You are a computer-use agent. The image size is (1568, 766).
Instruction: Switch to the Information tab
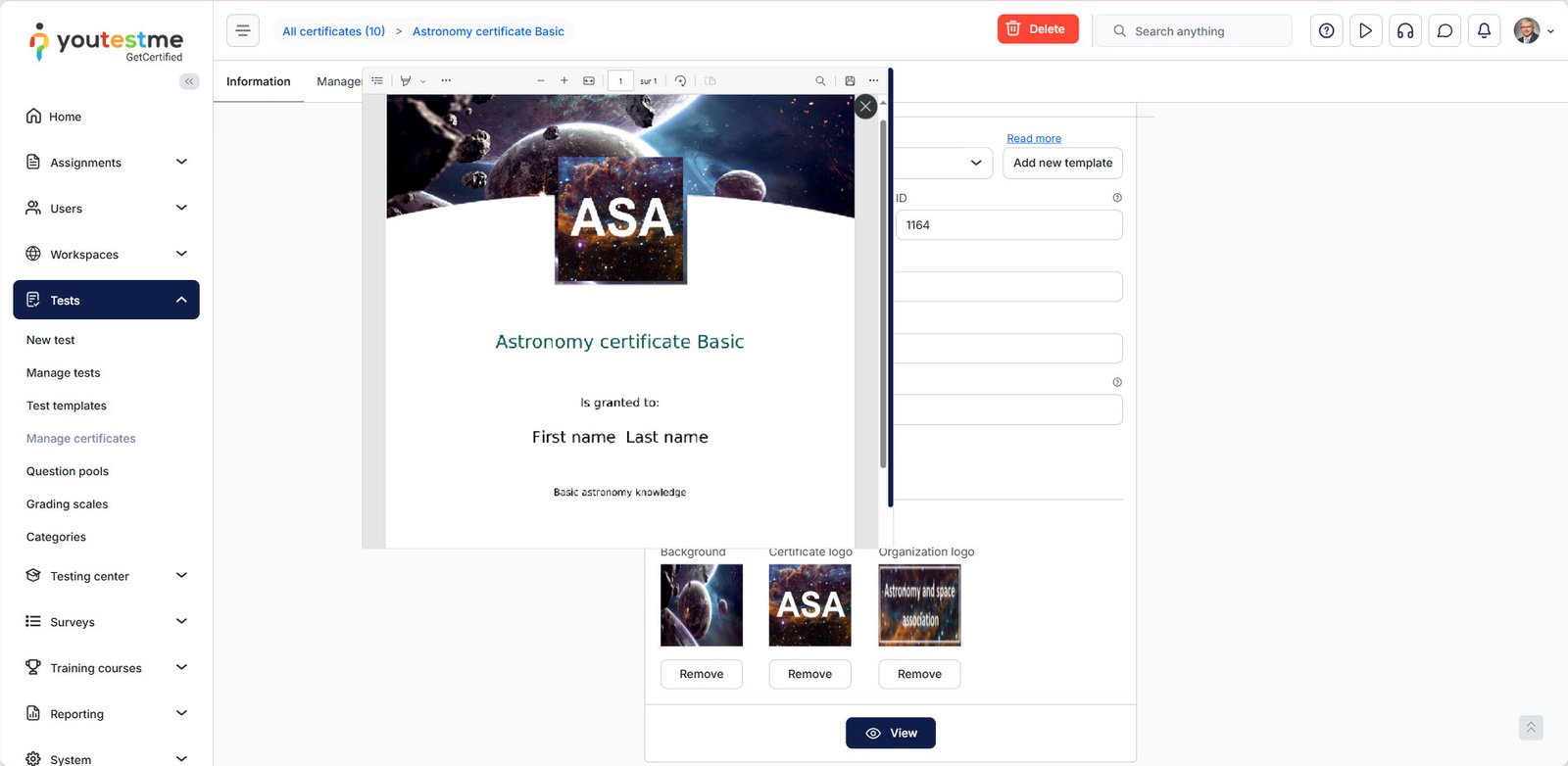pos(259,81)
